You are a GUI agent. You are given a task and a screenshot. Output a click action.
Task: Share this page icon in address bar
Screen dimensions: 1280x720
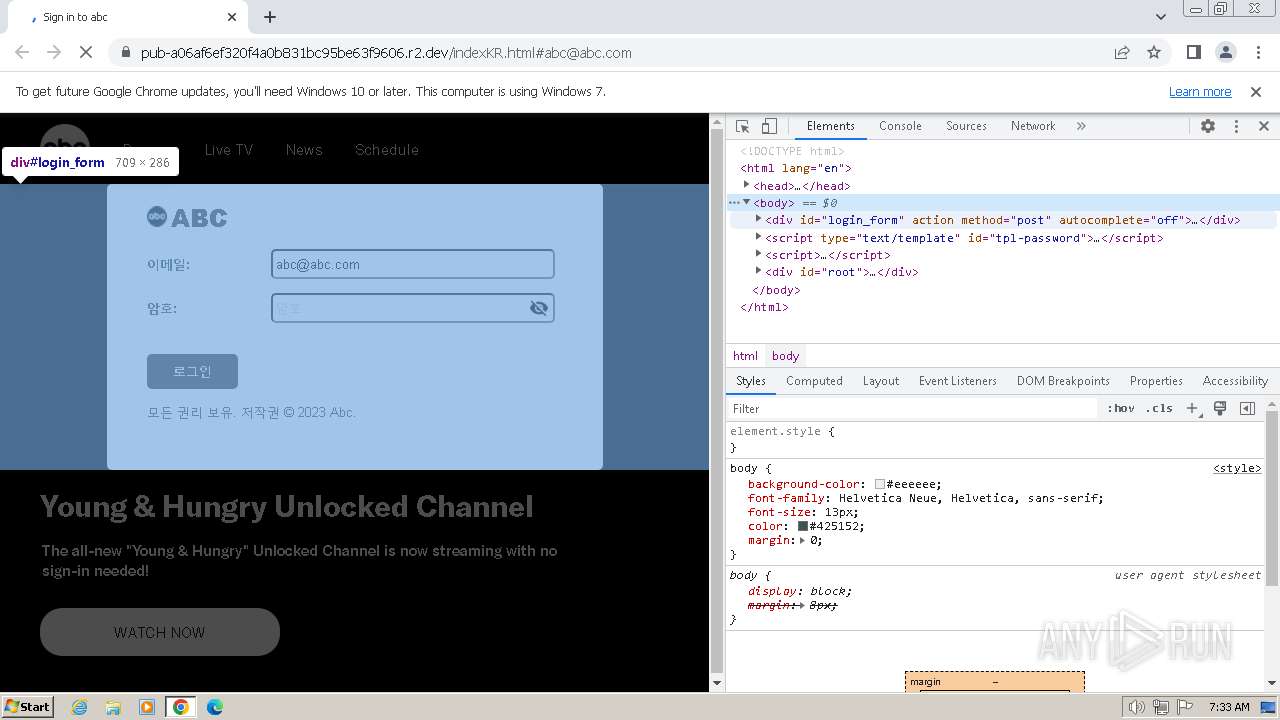[1122, 53]
